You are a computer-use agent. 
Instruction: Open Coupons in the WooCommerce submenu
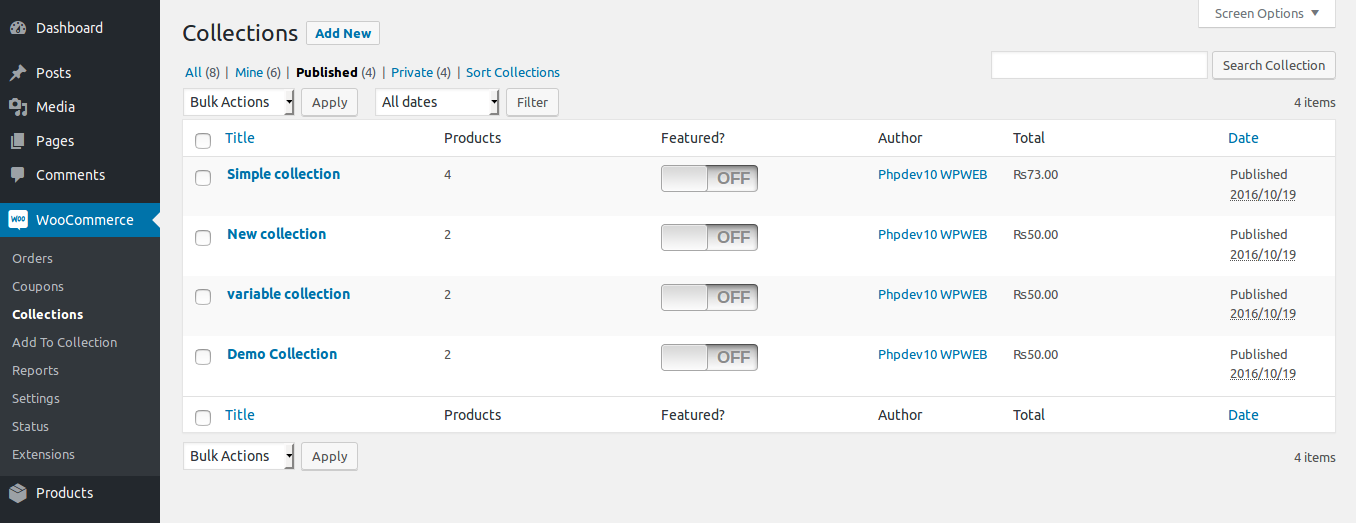pos(38,286)
